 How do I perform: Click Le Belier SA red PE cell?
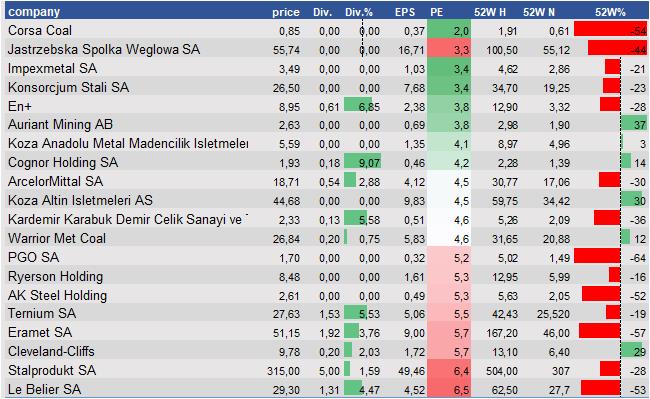pyautogui.click(x=449, y=388)
